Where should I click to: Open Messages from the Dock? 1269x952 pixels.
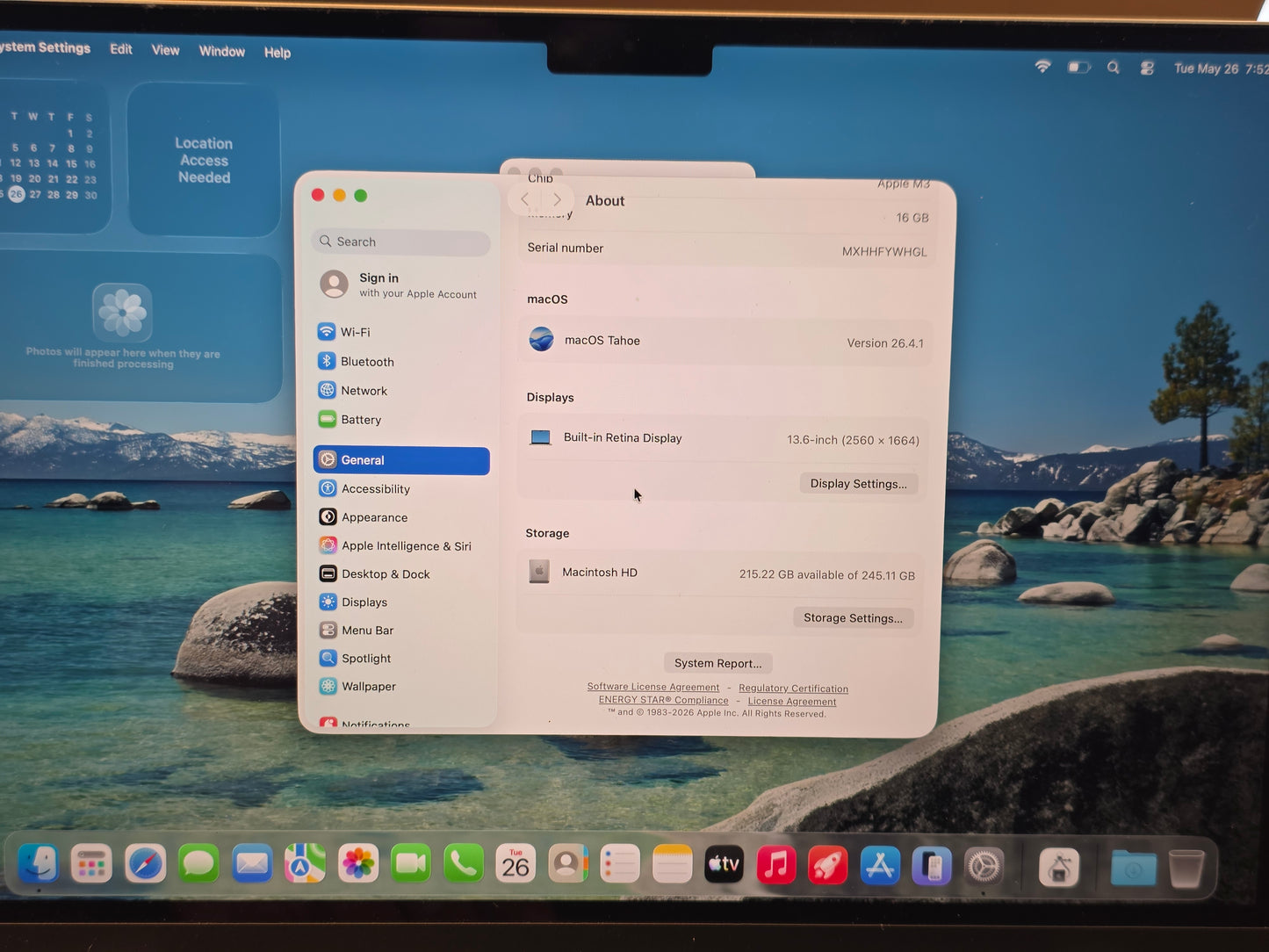[x=198, y=865]
